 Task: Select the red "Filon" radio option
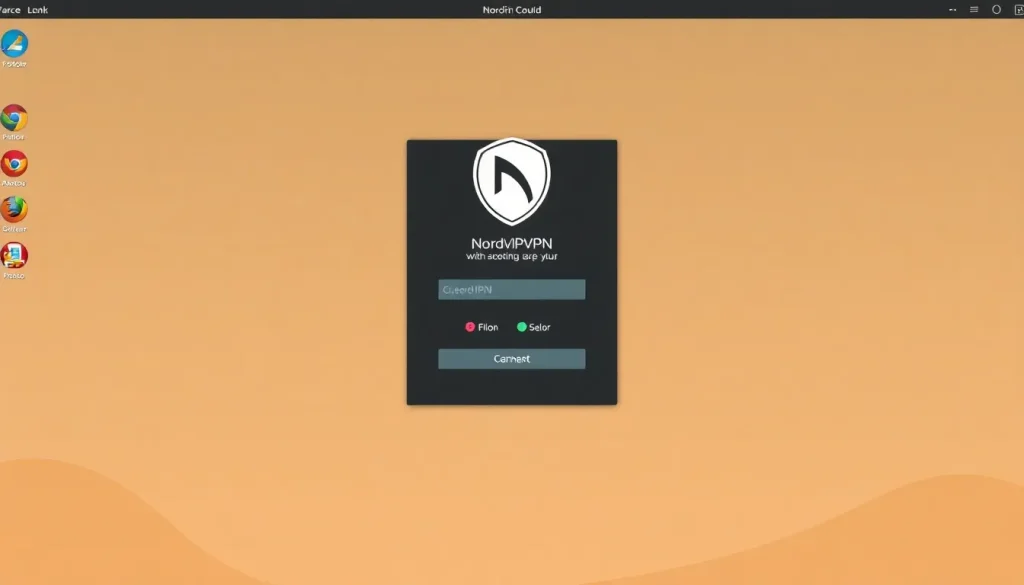470,327
